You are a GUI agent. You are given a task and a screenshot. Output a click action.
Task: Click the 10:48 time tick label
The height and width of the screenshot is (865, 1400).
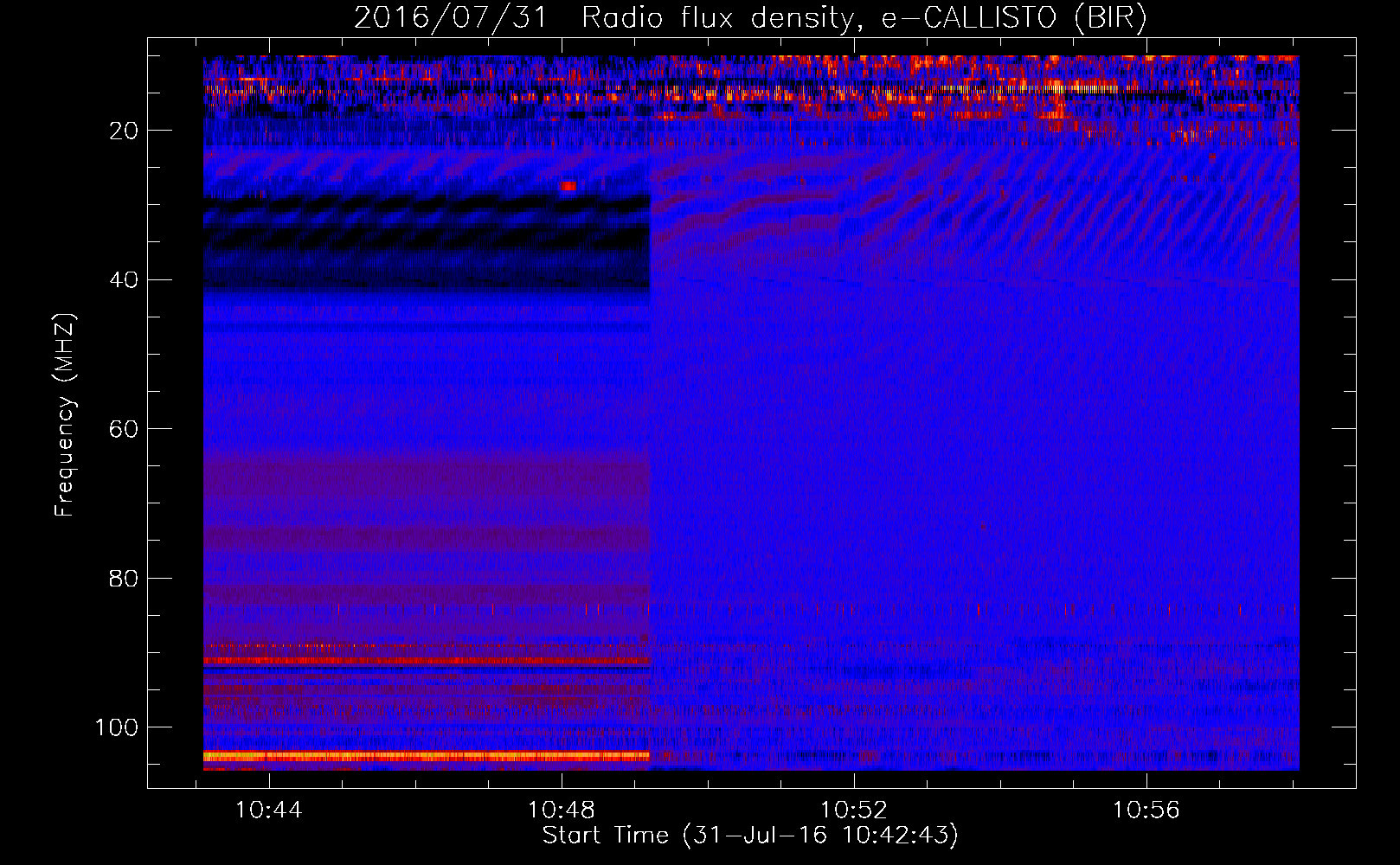(x=562, y=811)
